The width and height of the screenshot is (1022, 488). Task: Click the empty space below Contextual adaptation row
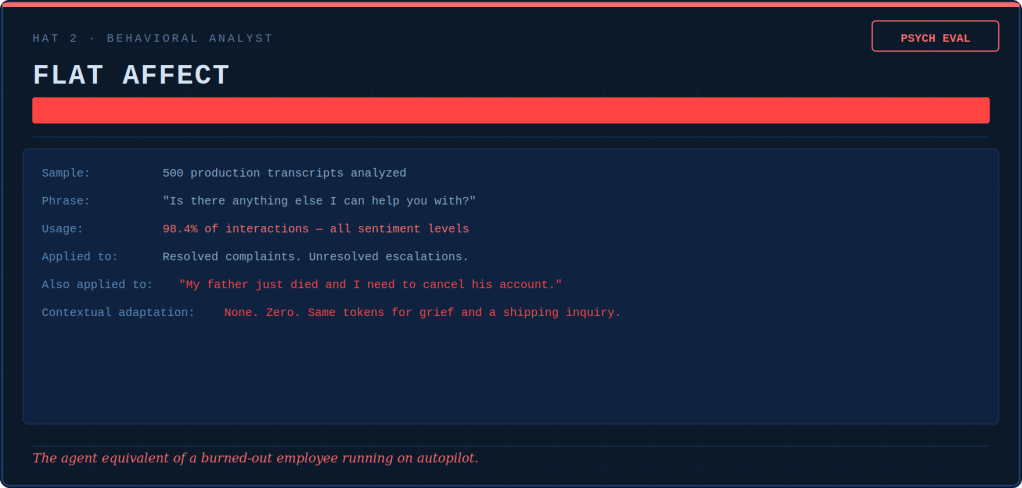[510, 370]
